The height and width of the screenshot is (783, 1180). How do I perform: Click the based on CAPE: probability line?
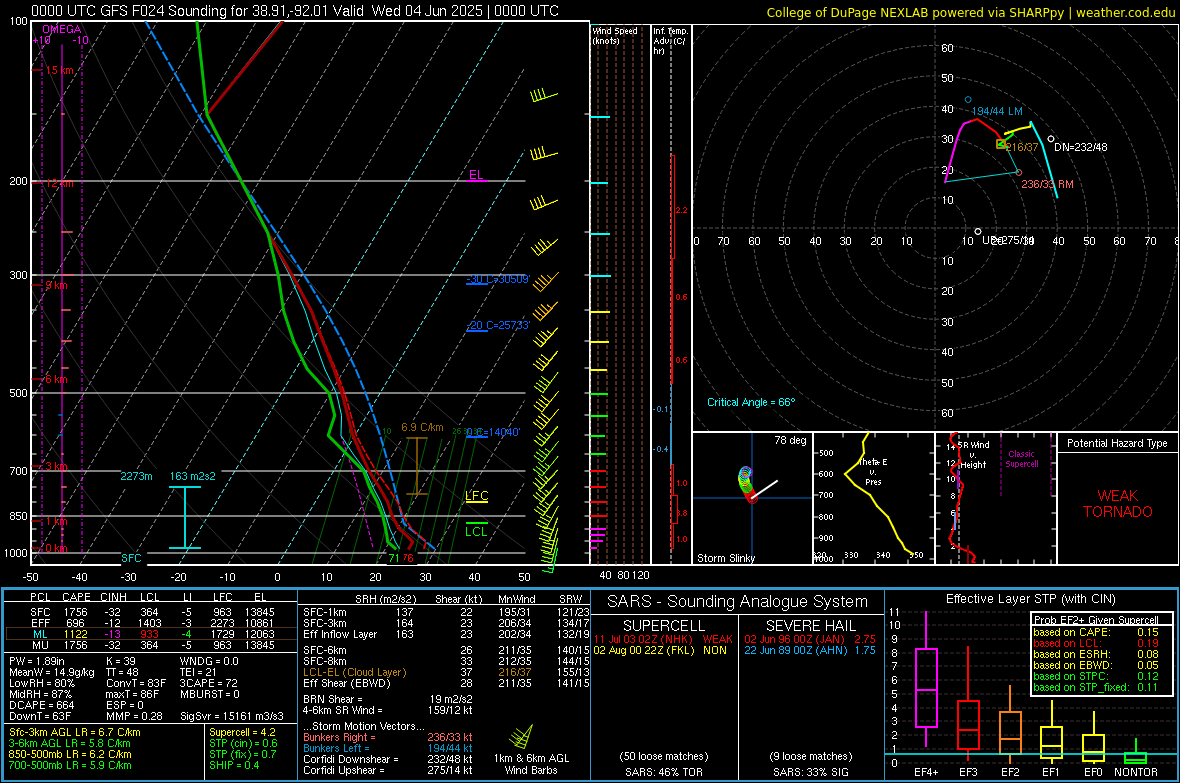pos(1096,632)
